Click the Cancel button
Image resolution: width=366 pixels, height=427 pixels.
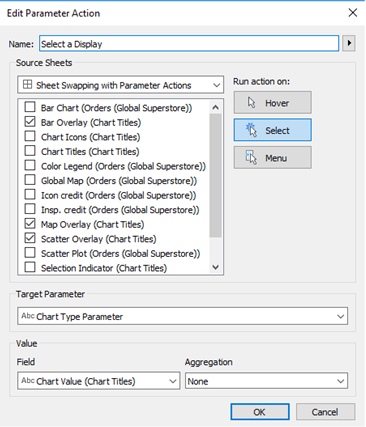pyautogui.click(x=325, y=412)
